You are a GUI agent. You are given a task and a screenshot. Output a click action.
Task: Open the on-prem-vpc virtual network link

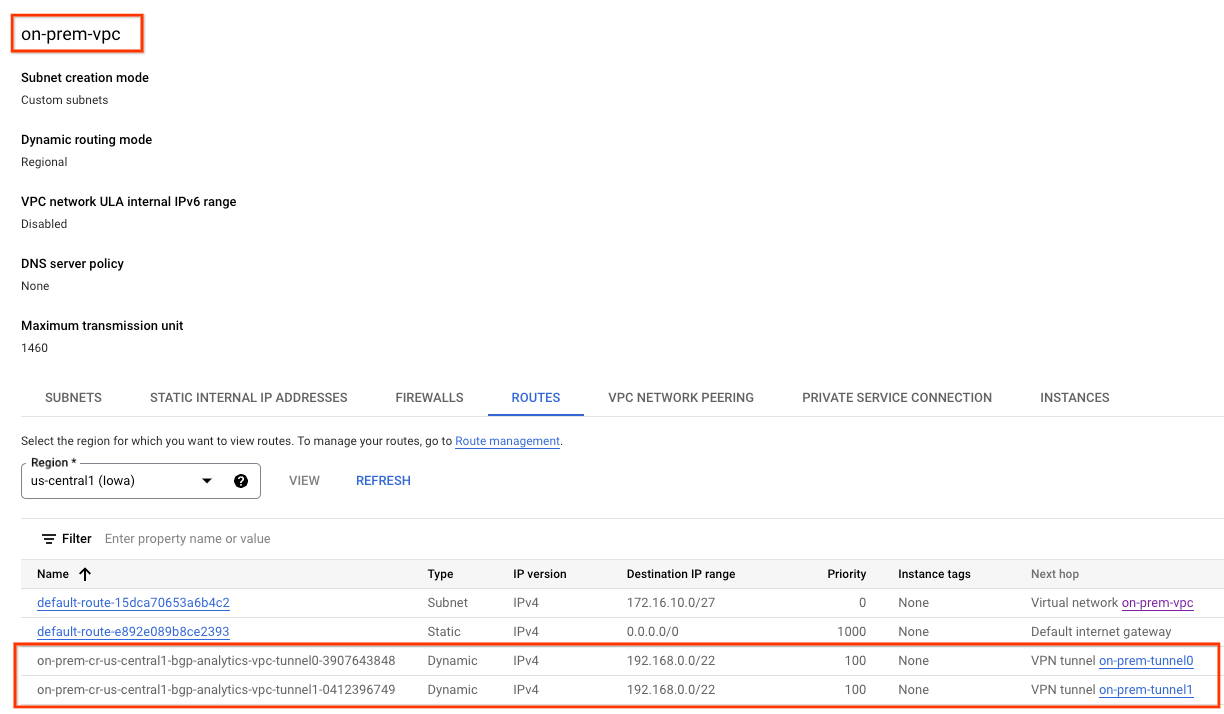coord(1157,603)
